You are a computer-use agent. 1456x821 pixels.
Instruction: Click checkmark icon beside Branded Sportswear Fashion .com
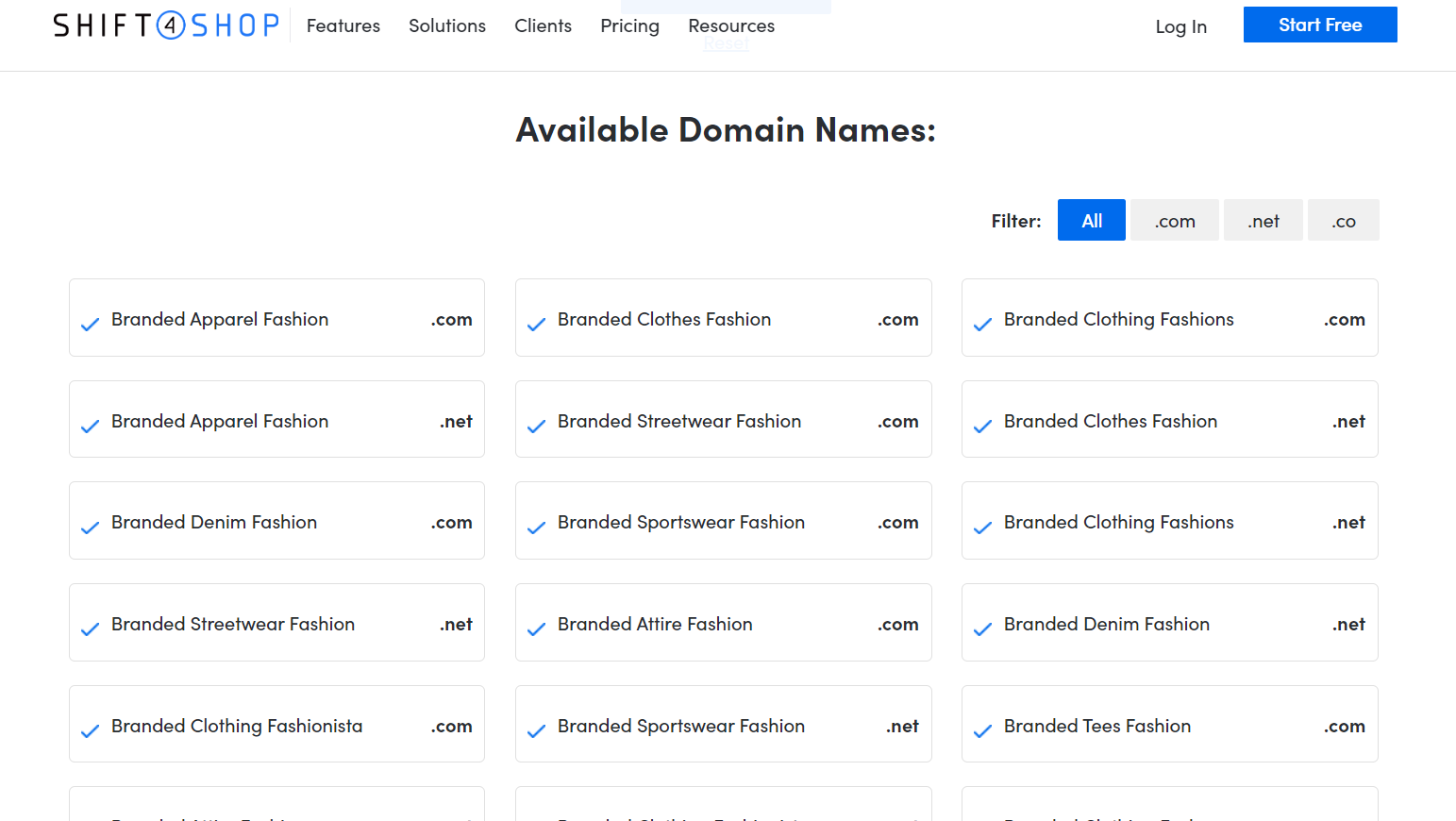click(x=536, y=528)
